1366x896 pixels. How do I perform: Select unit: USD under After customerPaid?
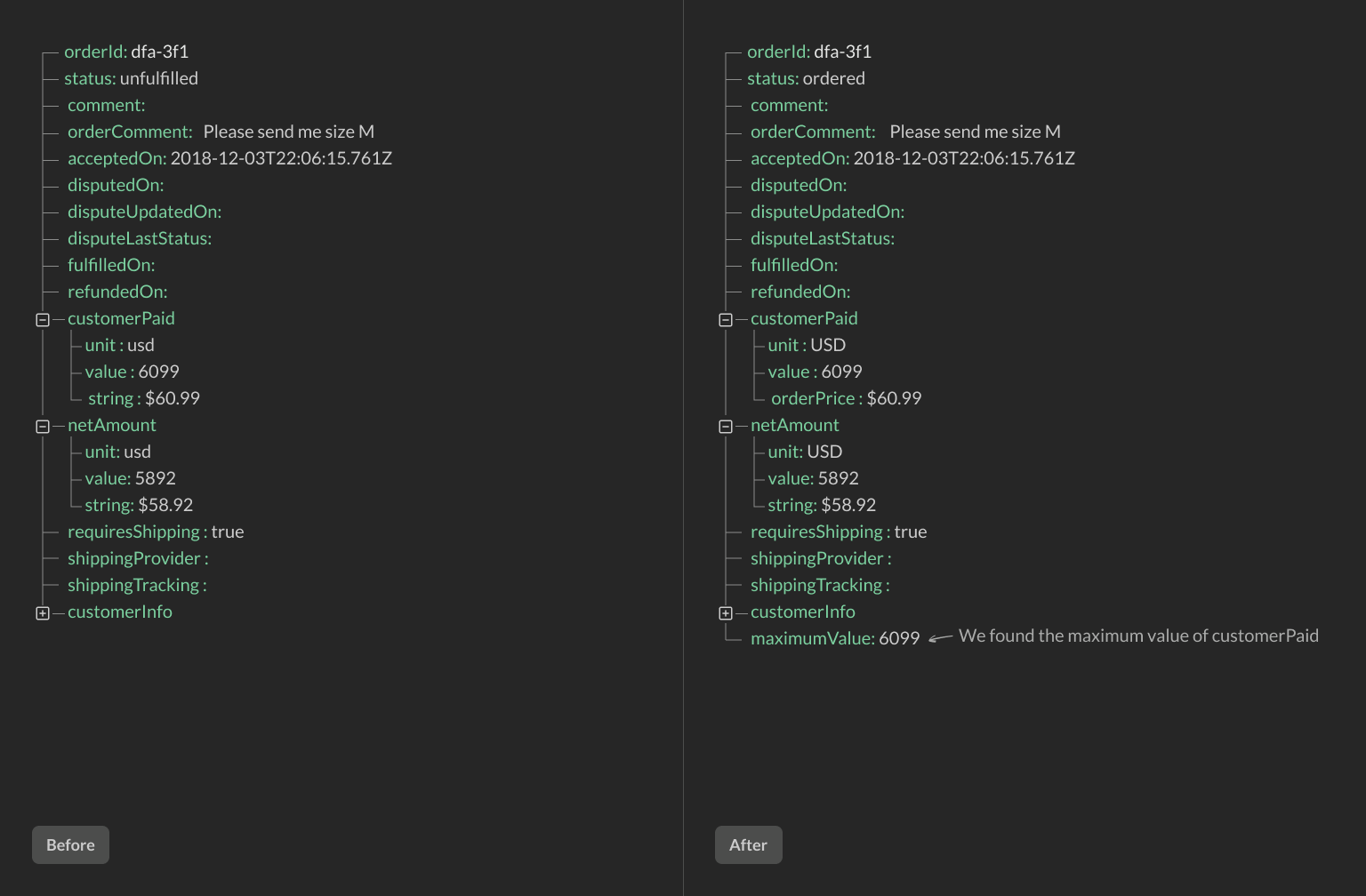(x=807, y=345)
